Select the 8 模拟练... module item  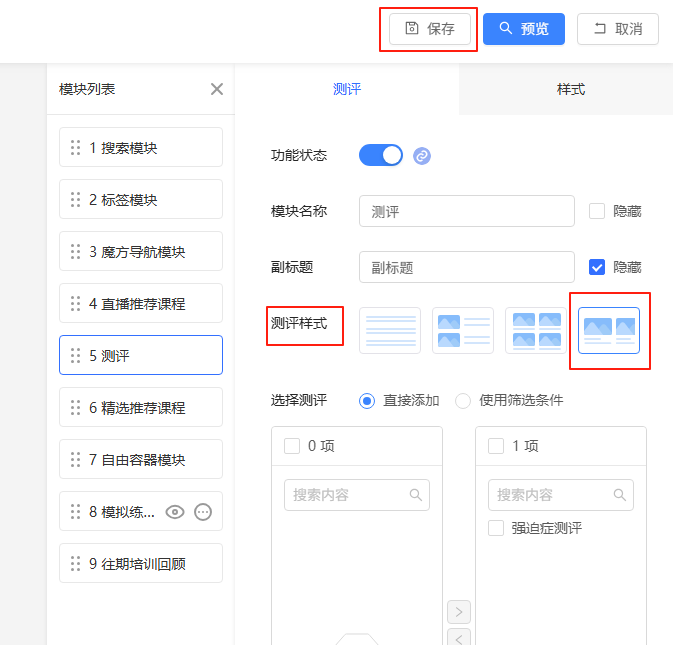click(141, 511)
